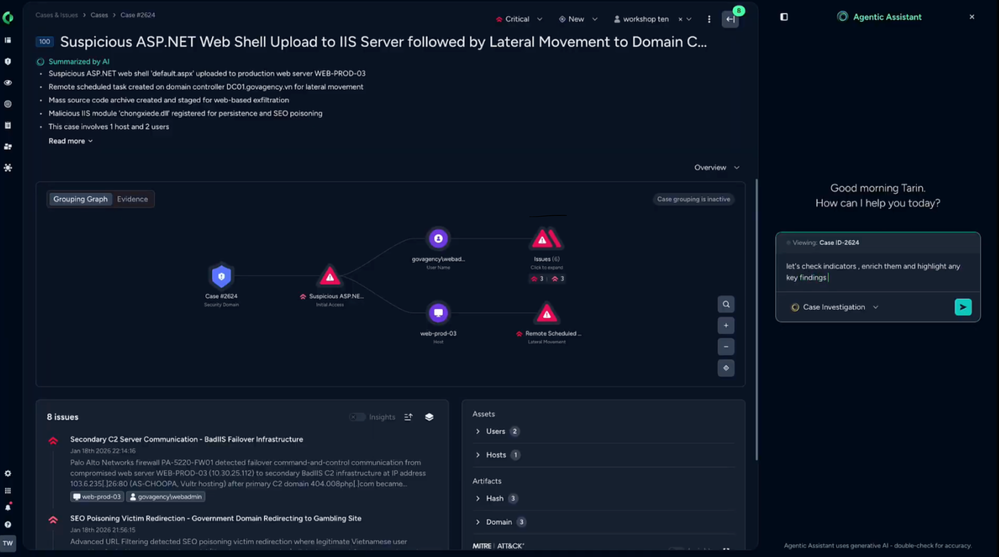Toggle the Insights switch
The width and height of the screenshot is (999, 557).
(x=357, y=417)
